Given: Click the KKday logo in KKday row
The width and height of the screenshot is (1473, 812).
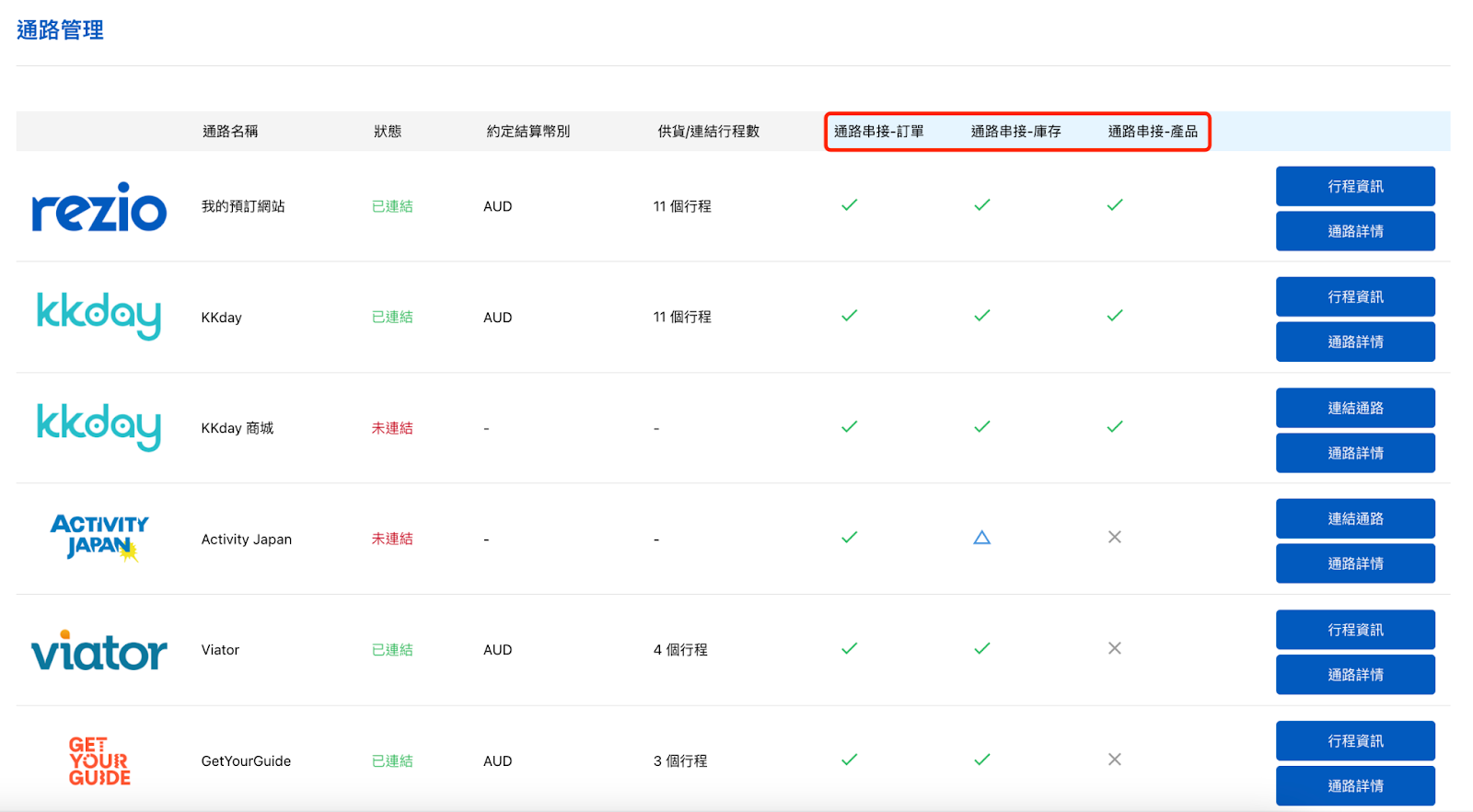Looking at the screenshot, I should point(99,315).
